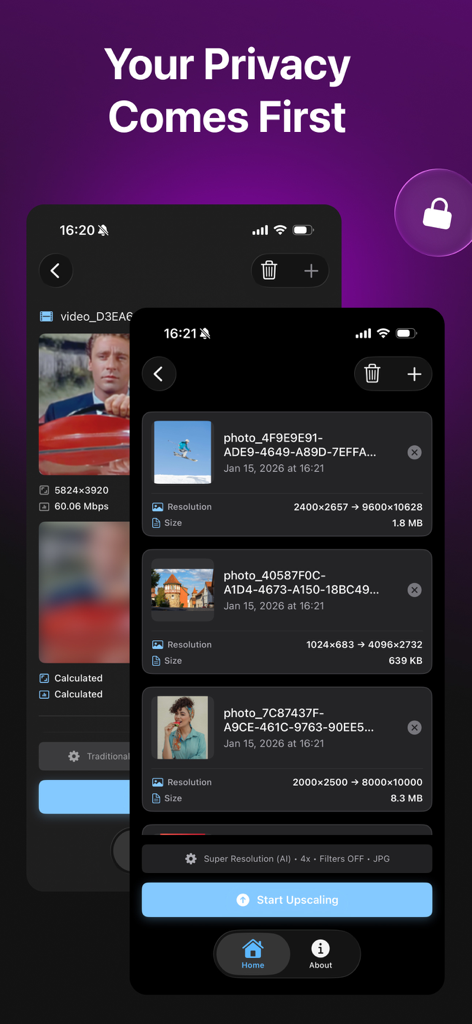The height and width of the screenshot is (1024, 472).
Task: Click the 639 KB size value
Action: [x=406, y=661]
